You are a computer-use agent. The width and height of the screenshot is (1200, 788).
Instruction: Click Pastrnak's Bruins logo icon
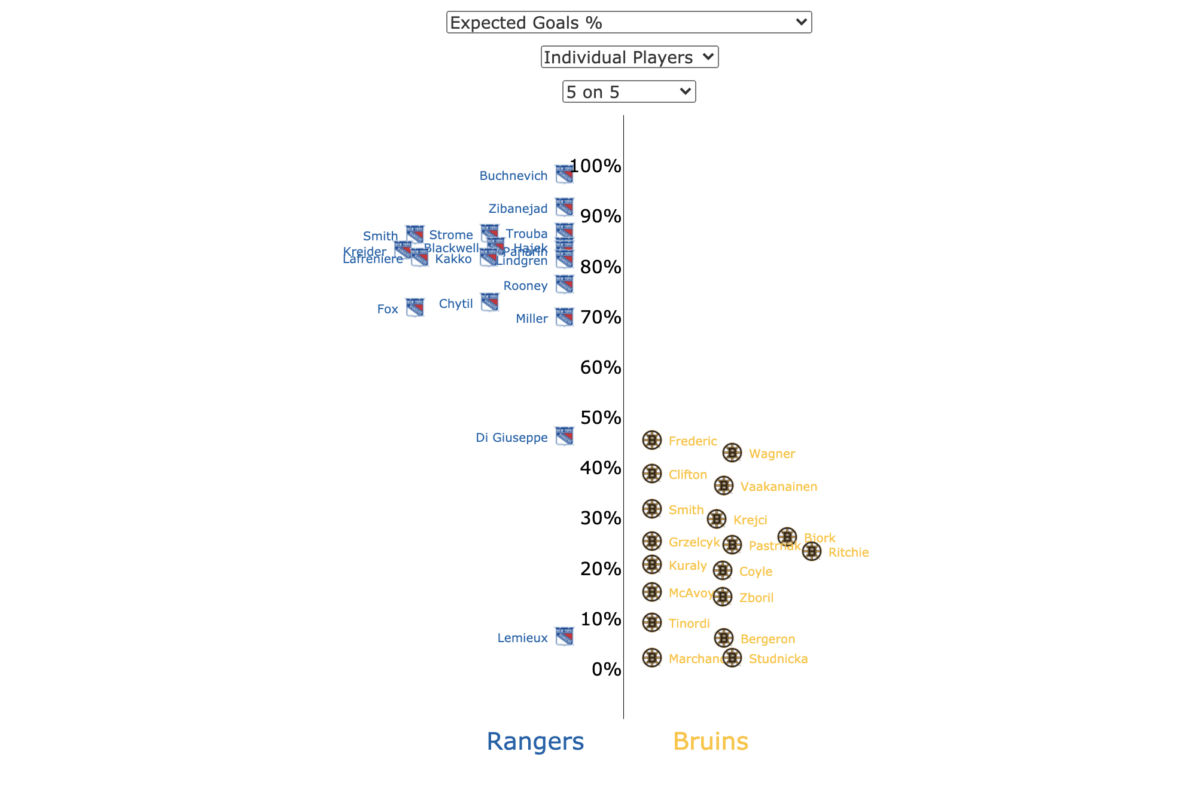click(732, 544)
